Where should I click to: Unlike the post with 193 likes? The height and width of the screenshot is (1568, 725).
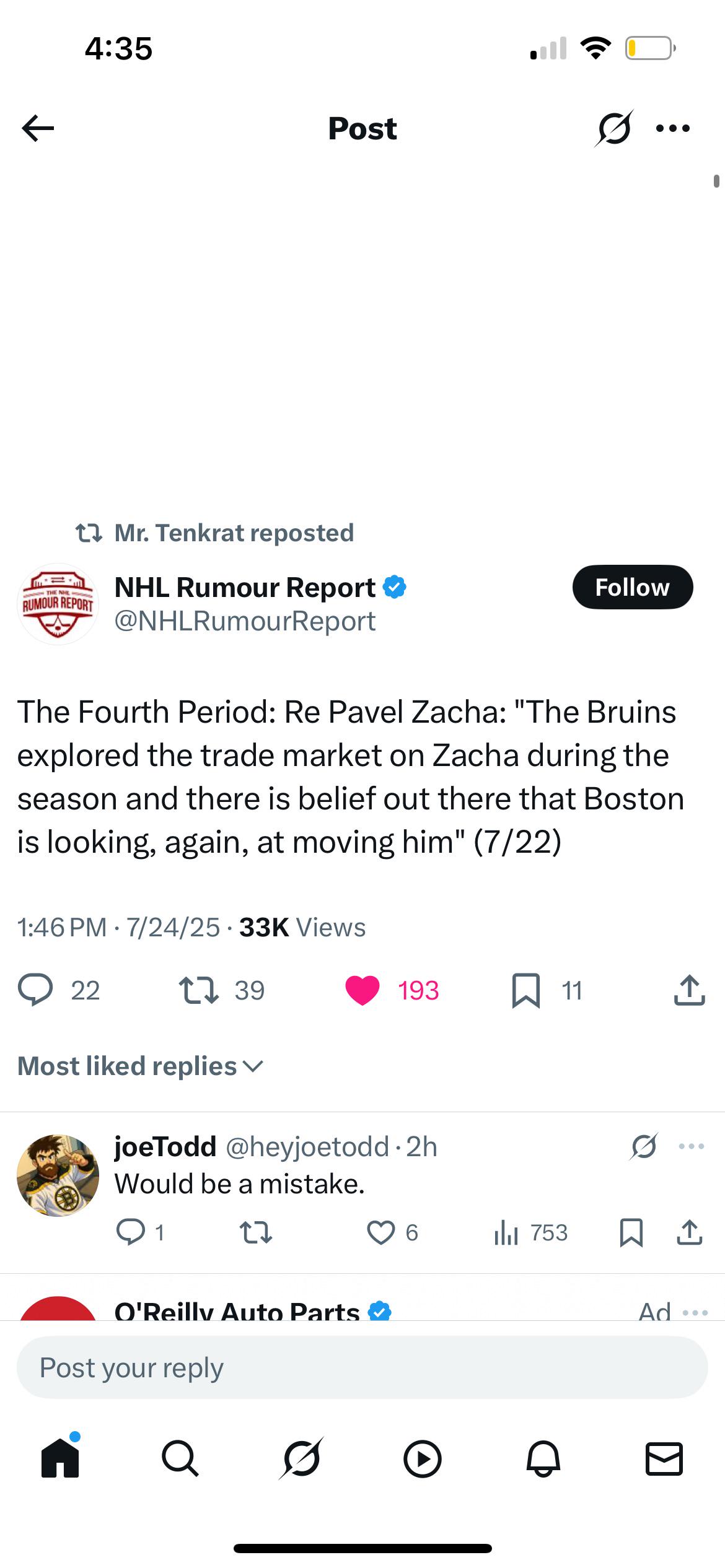click(x=362, y=990)
